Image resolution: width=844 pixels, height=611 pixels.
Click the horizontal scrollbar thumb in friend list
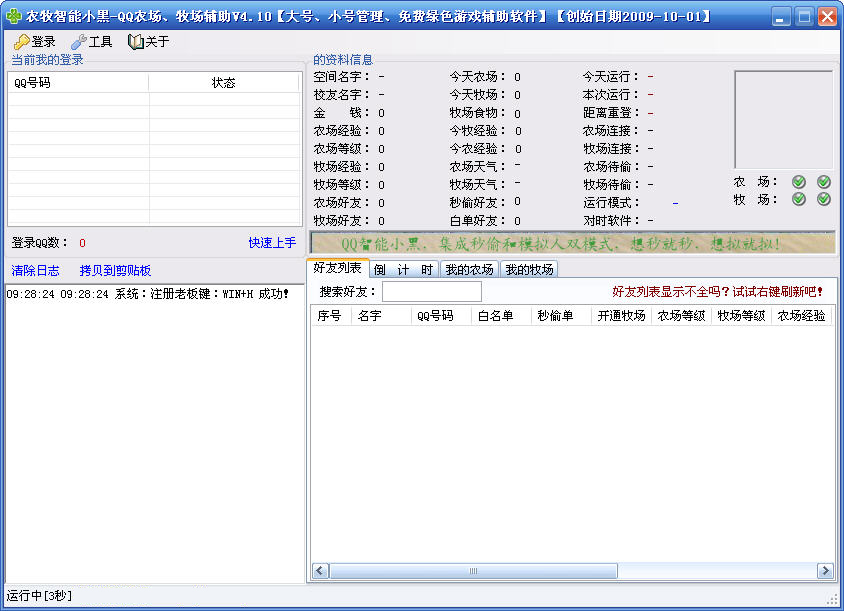pos(473,571)
